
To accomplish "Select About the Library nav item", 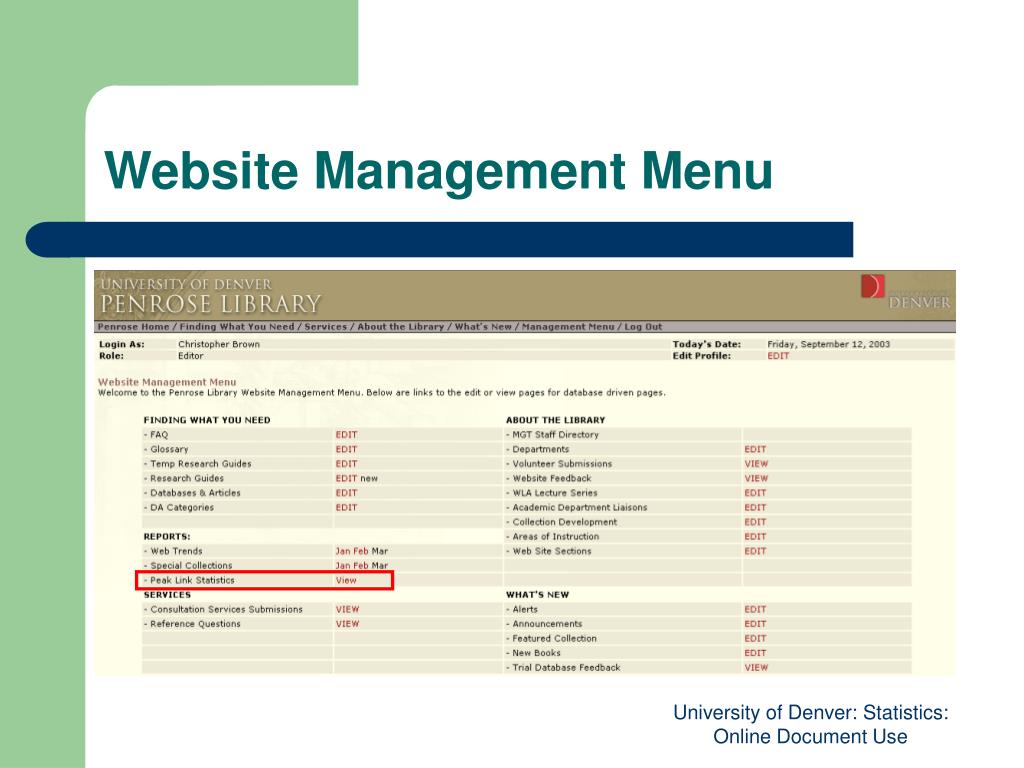I will point(400,327).
